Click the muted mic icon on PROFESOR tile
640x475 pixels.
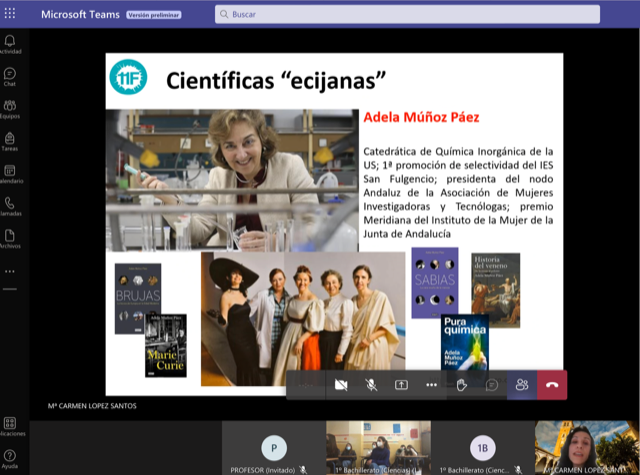tap(303, 470)
